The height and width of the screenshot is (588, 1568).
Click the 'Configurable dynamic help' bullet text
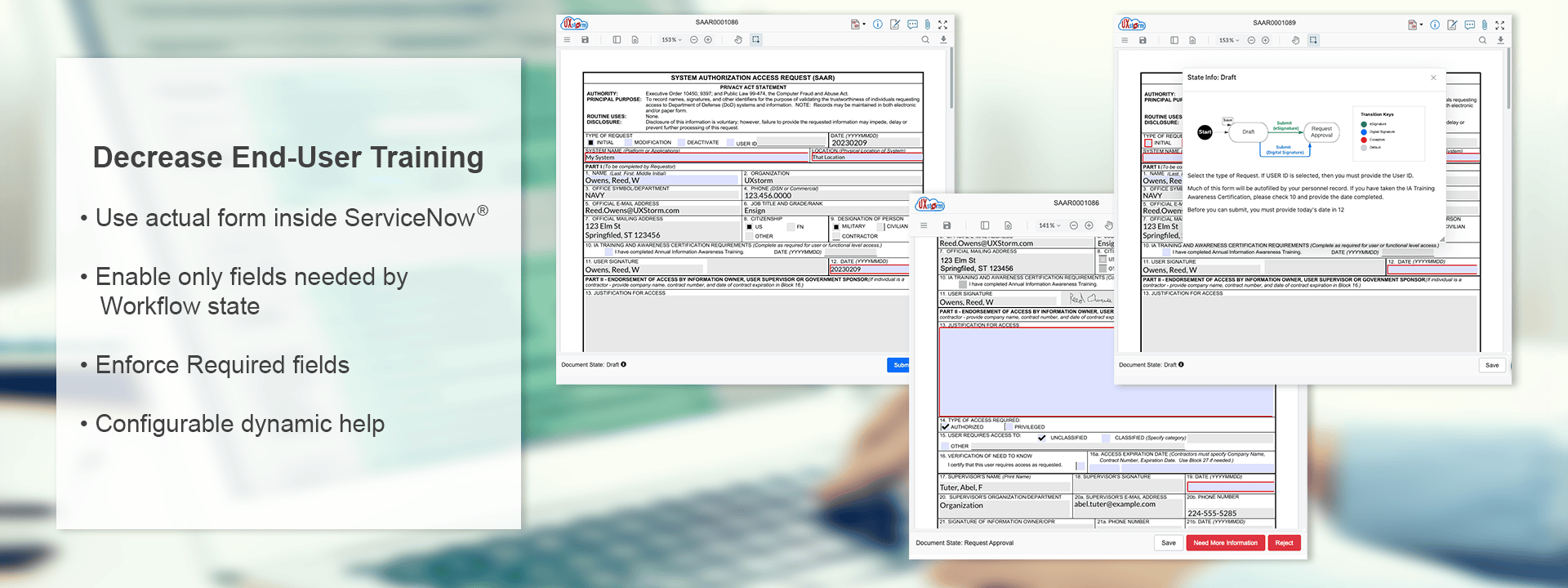240,424
